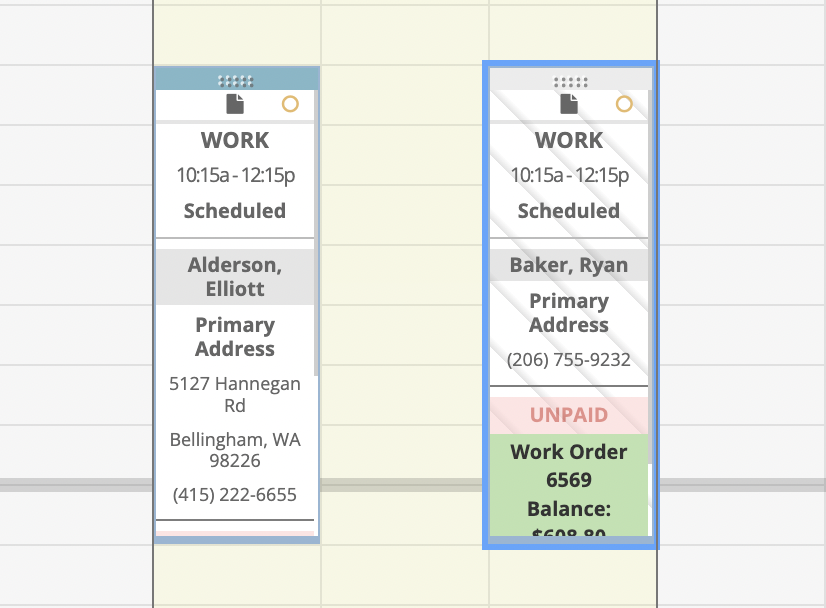
Task: Grab the drag handle on Alderson's card
Action: (x=235, y=81)
